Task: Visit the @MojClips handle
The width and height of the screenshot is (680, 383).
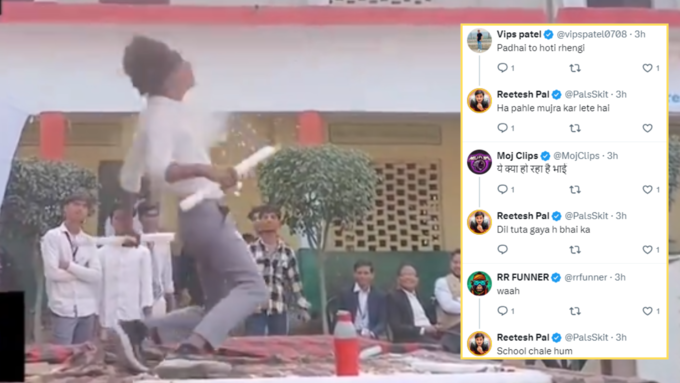Action: 576,155
